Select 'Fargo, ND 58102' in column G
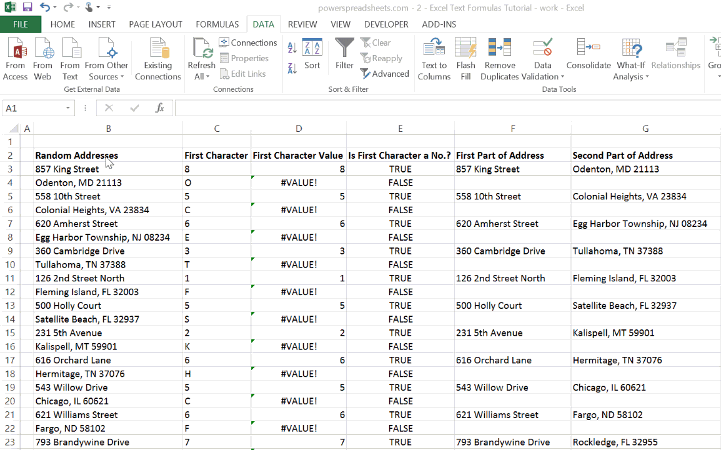 click(645, 415)
